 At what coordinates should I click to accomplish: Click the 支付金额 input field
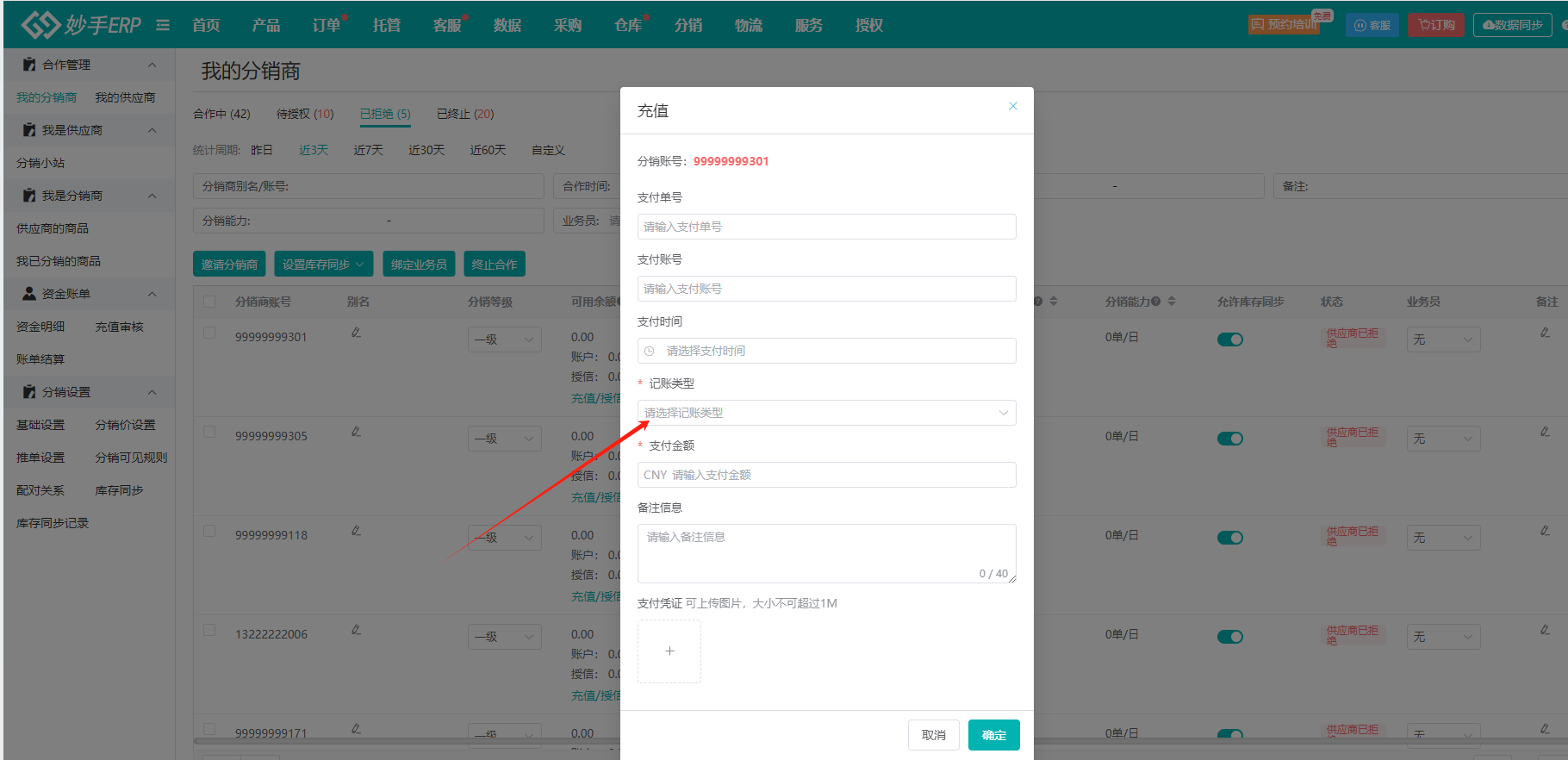pyautogui.click(x=826, y=475)
